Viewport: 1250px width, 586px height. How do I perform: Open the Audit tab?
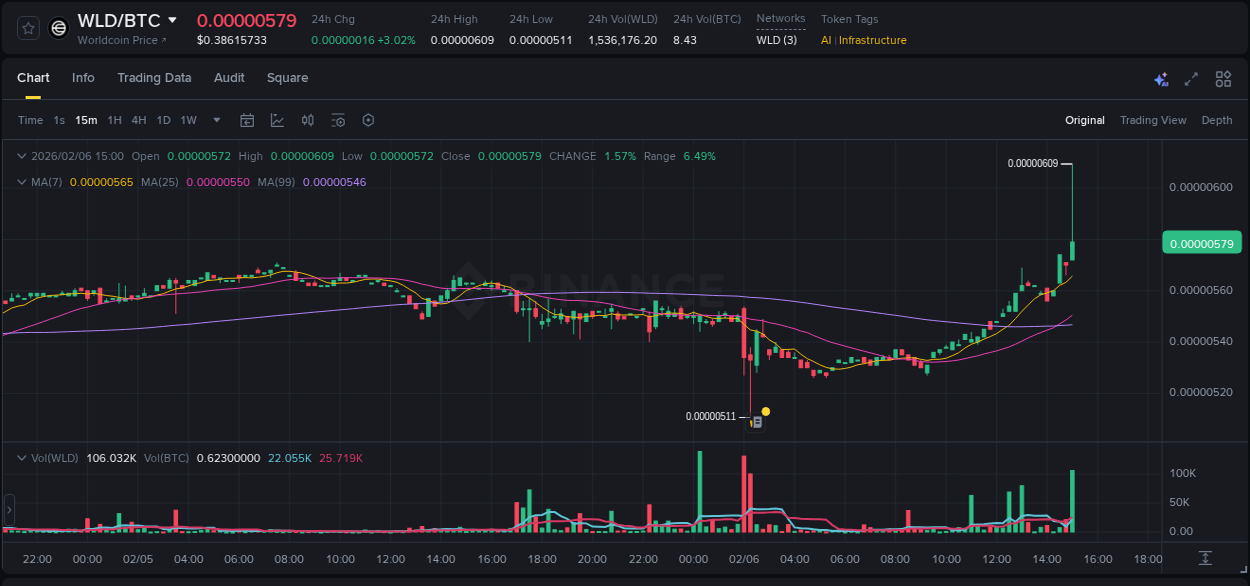tap(229, 78)
